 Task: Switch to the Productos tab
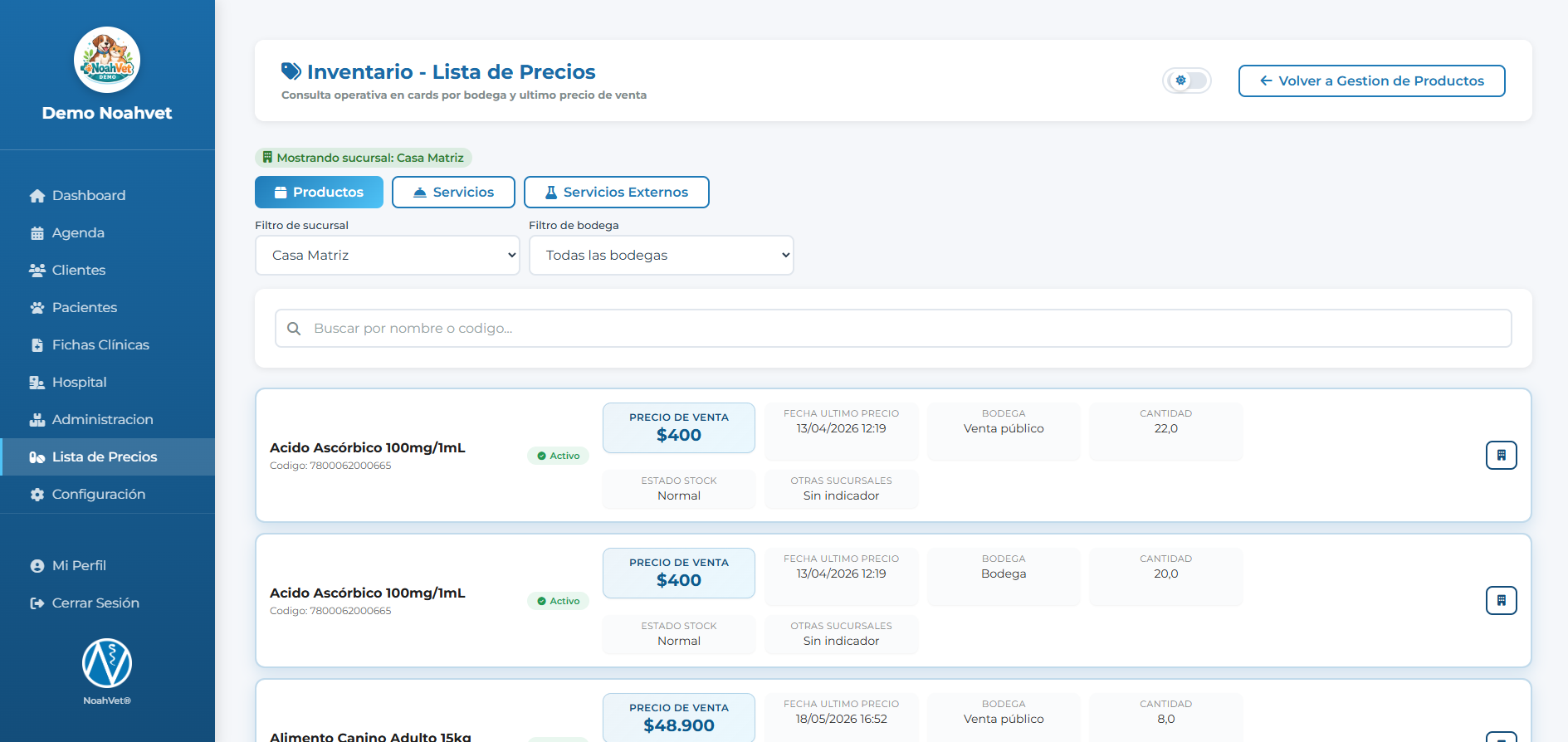(x=319, y=193)
